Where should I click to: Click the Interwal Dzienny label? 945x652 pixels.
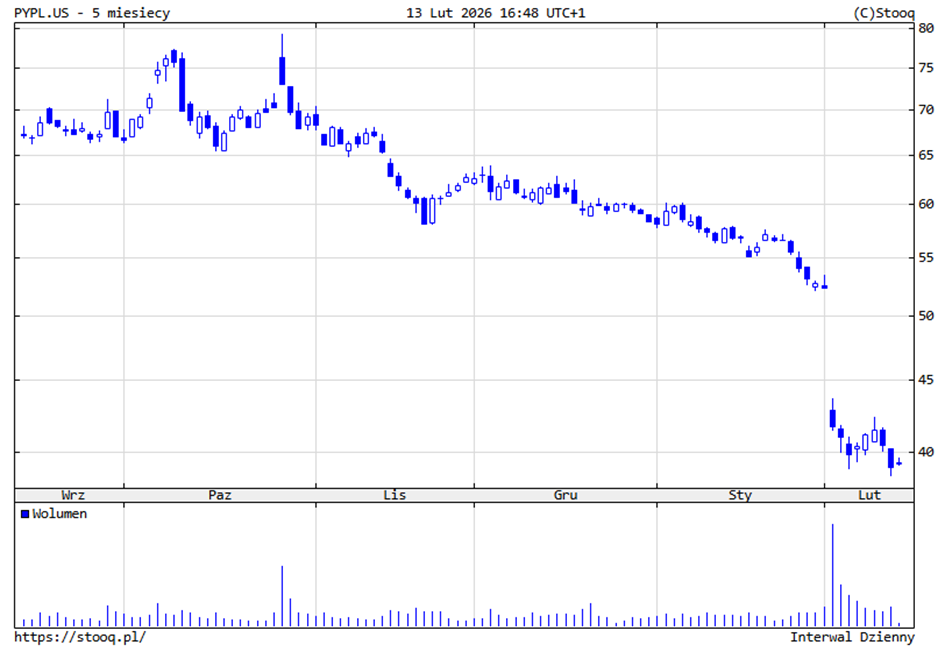pos(852,637)
